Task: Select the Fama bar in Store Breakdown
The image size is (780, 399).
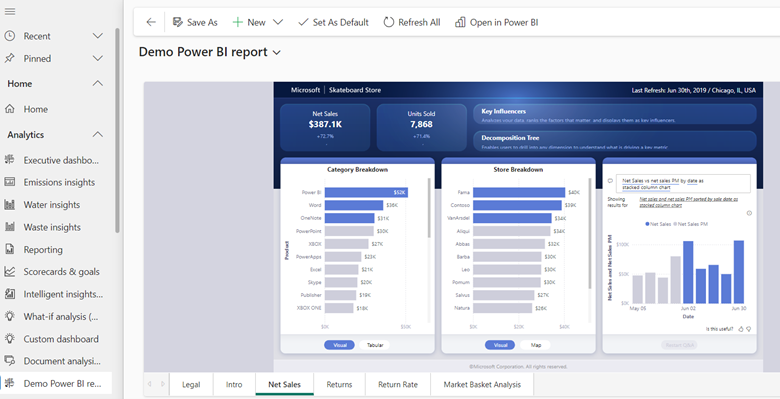Action: coord(519,193)
